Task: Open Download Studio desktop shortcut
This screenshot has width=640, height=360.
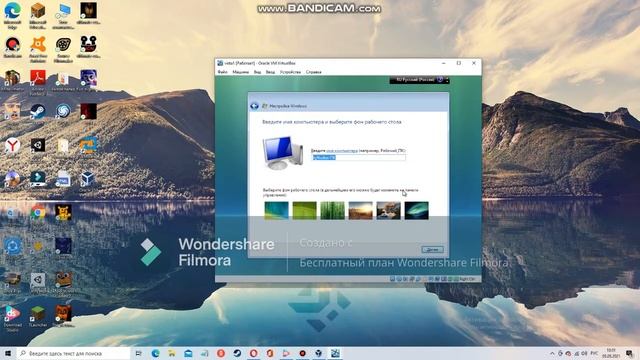Action: click(13, 318)
